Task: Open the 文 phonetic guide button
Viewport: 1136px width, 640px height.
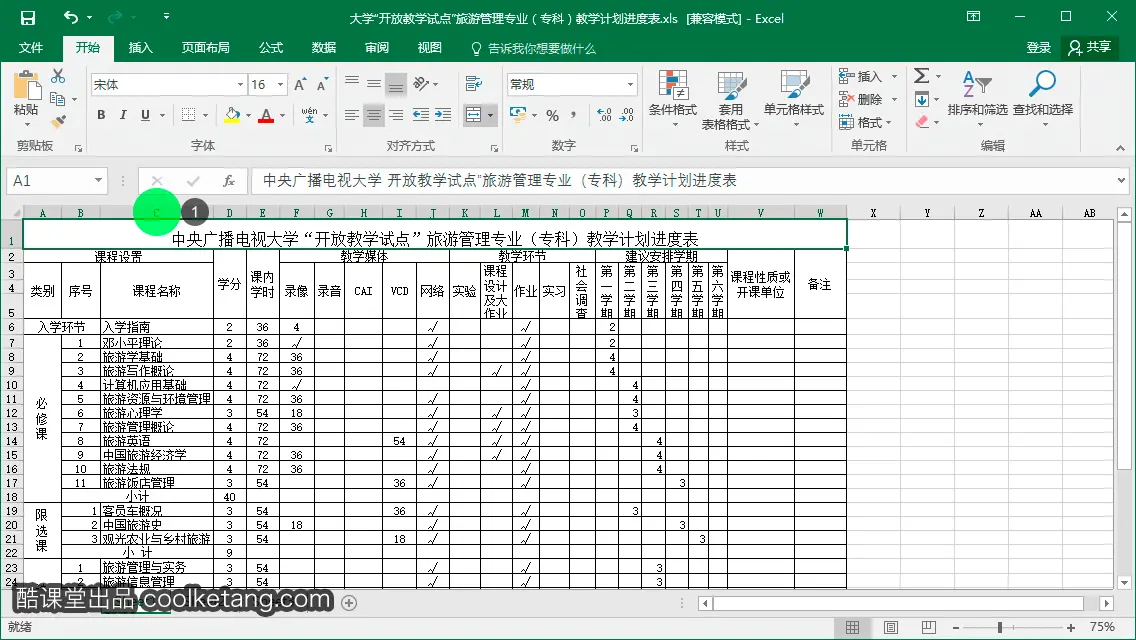Action: coord(309,115)
